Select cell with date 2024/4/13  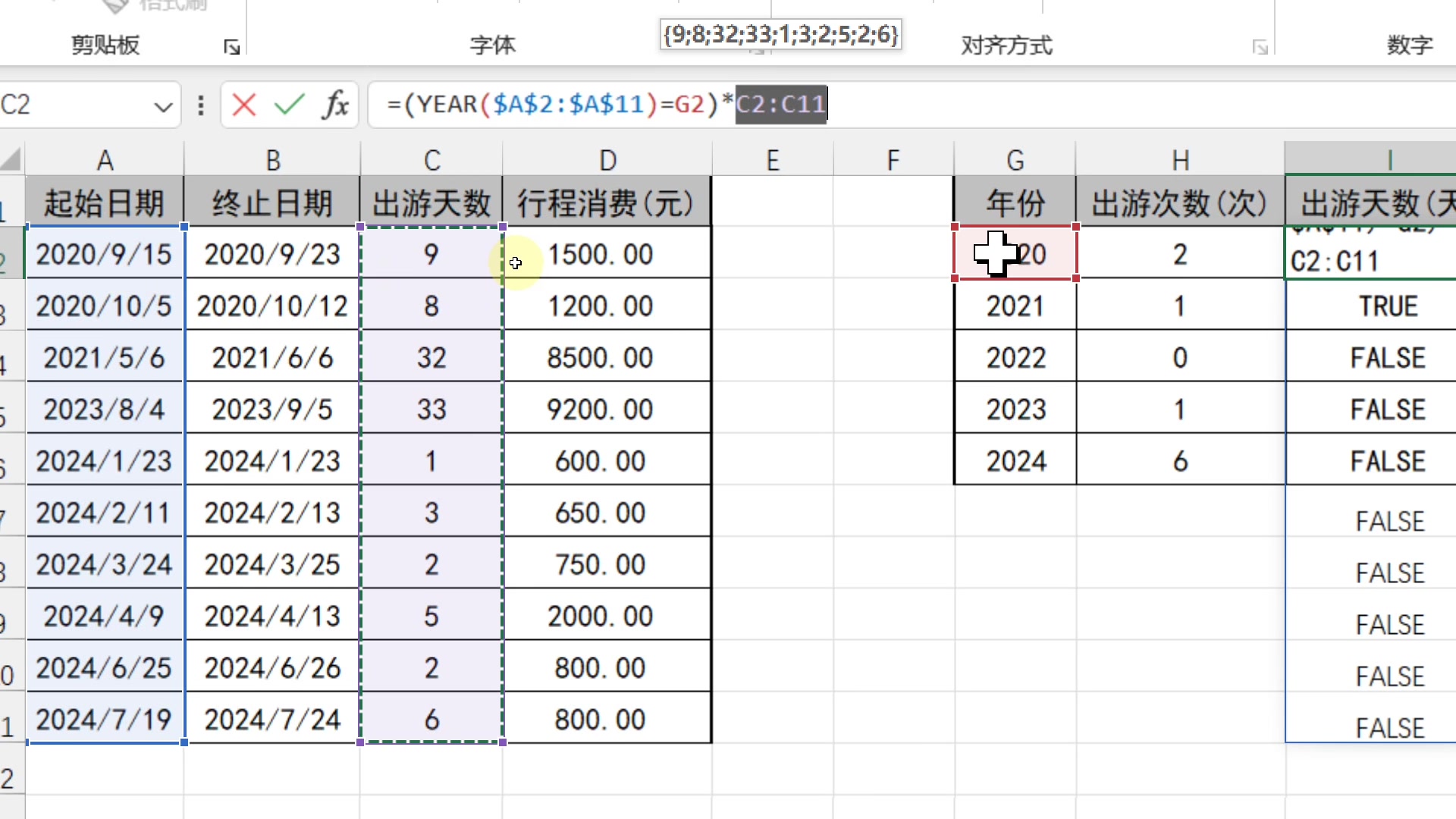tap(272, 616)
